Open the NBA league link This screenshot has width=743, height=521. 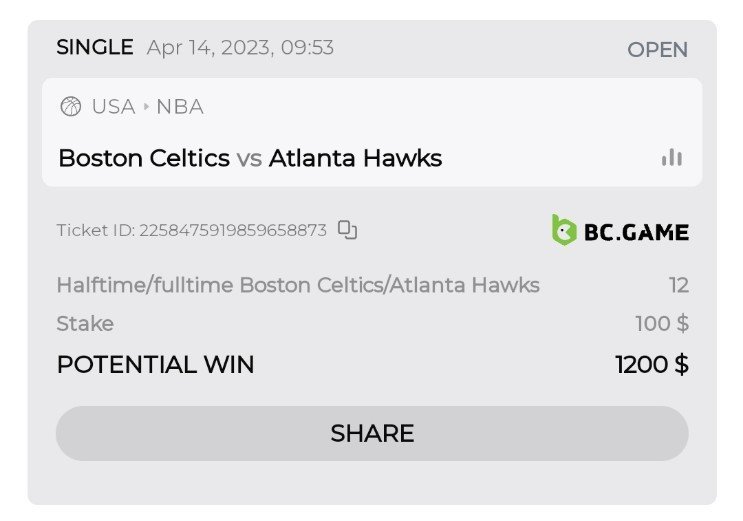point(180,107)
